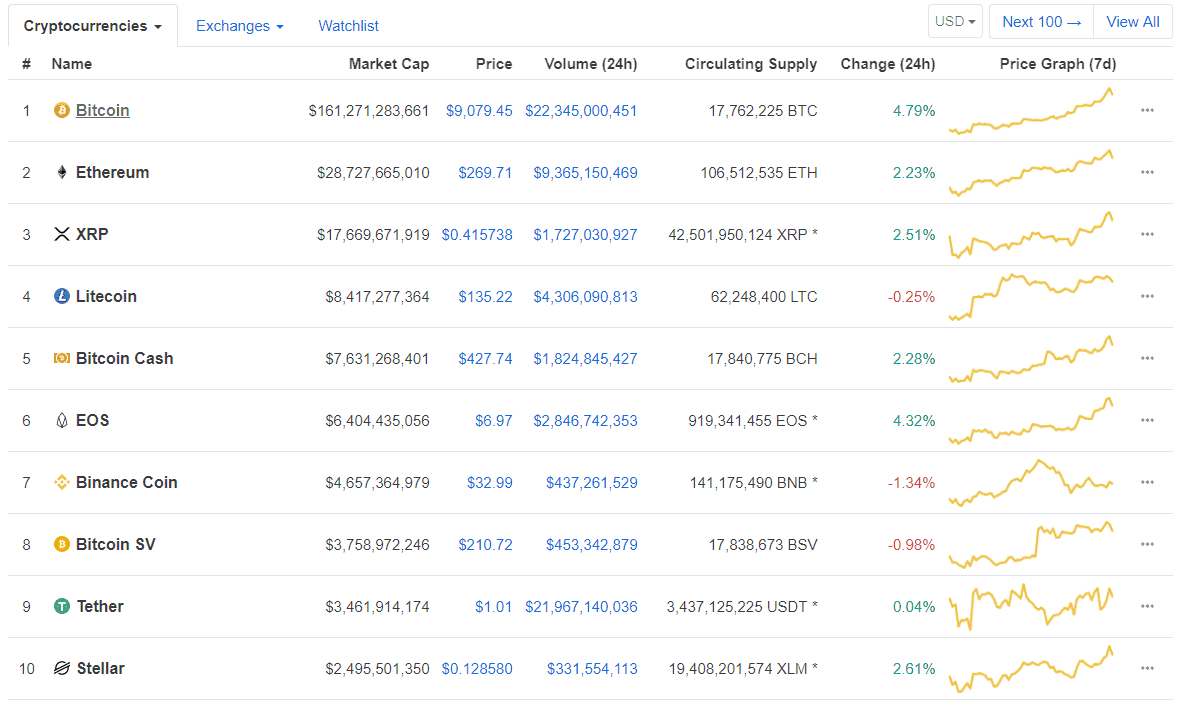Open the Tether name link
1184x702 pixels.
pos(100,606)
